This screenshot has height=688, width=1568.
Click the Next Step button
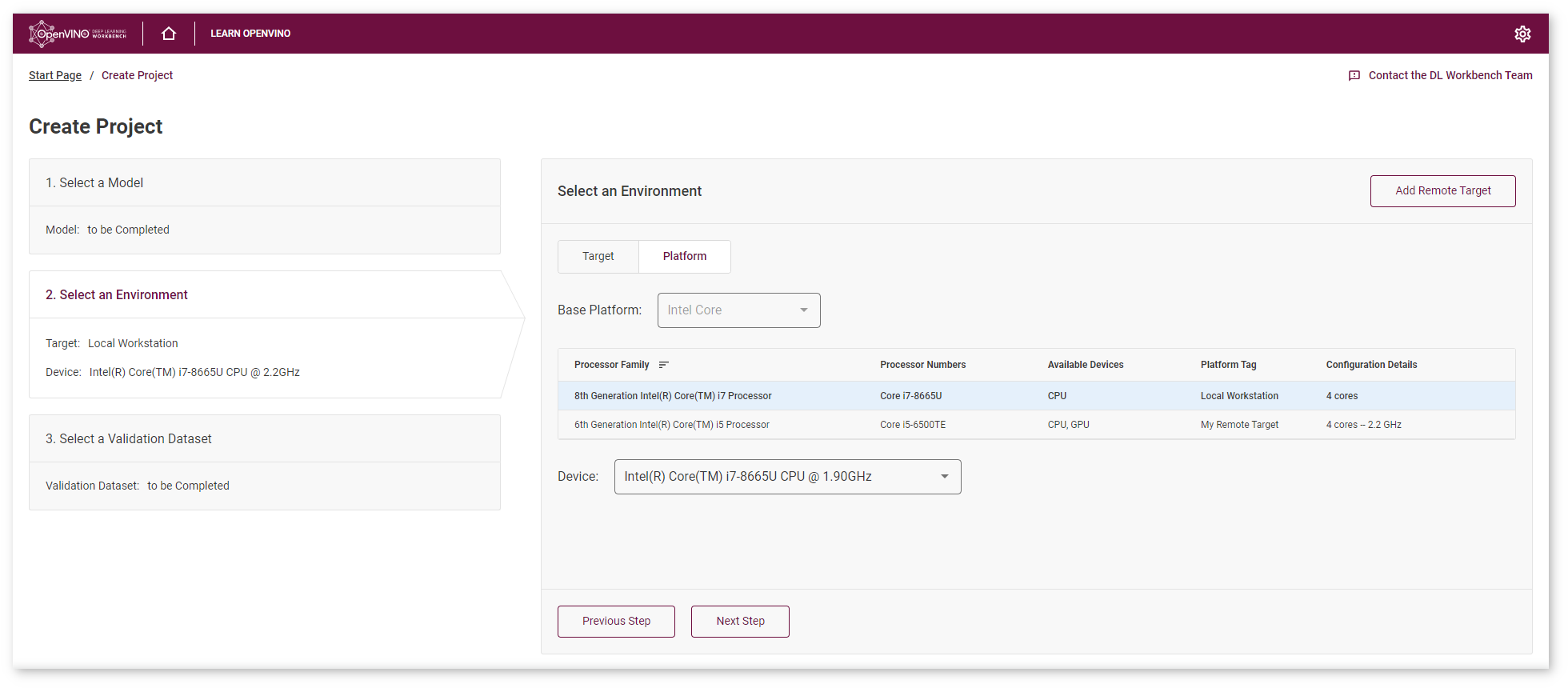pos(740,622)
